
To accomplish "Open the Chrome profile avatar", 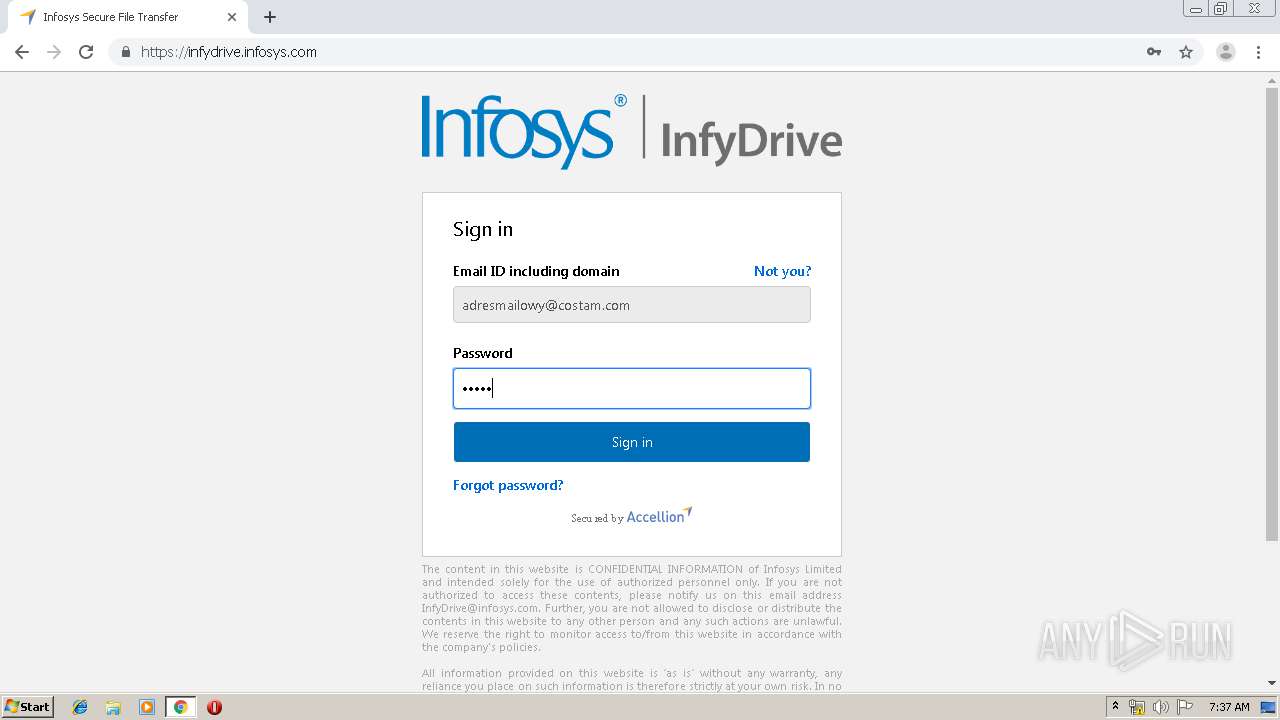I will coord(1226,52).
